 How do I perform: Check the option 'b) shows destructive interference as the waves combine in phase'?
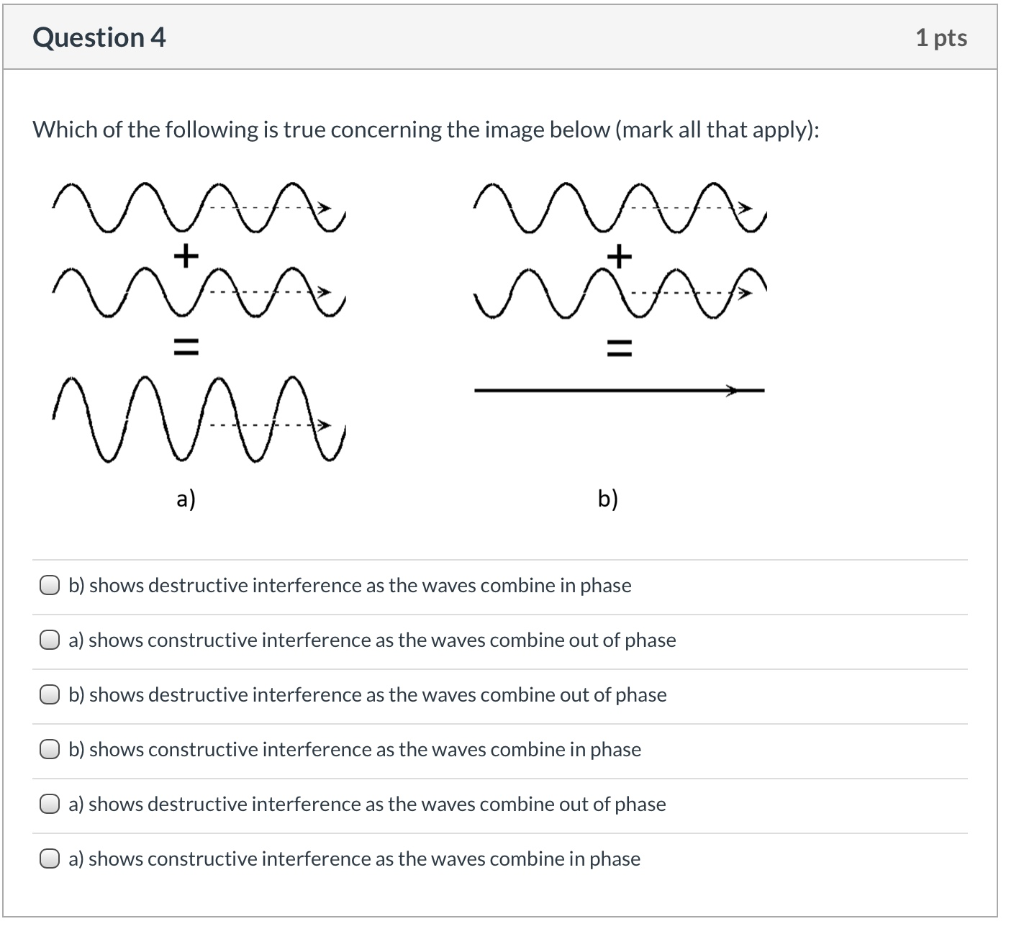coord(49,585)
